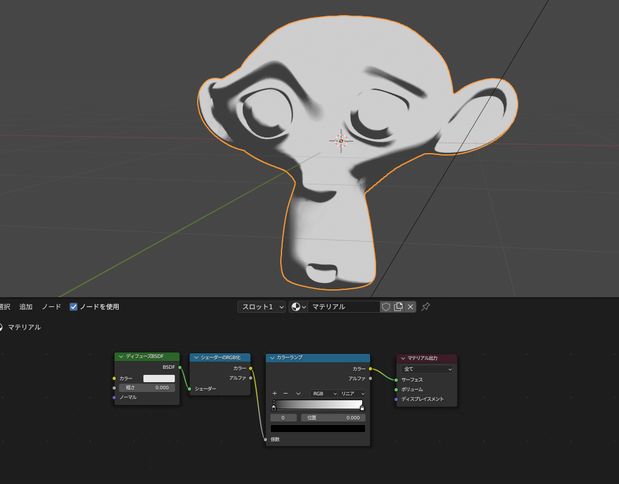Click the gradient bar of color ramp
This screenshot has height=484, width=619.
coord(318,404)
